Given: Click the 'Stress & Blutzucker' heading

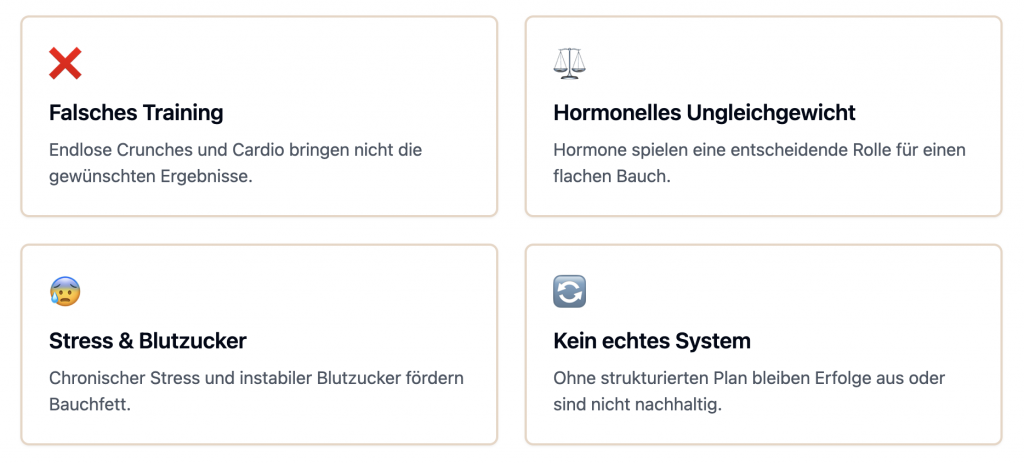Looking at the screenshot, I should pos(147,341).
